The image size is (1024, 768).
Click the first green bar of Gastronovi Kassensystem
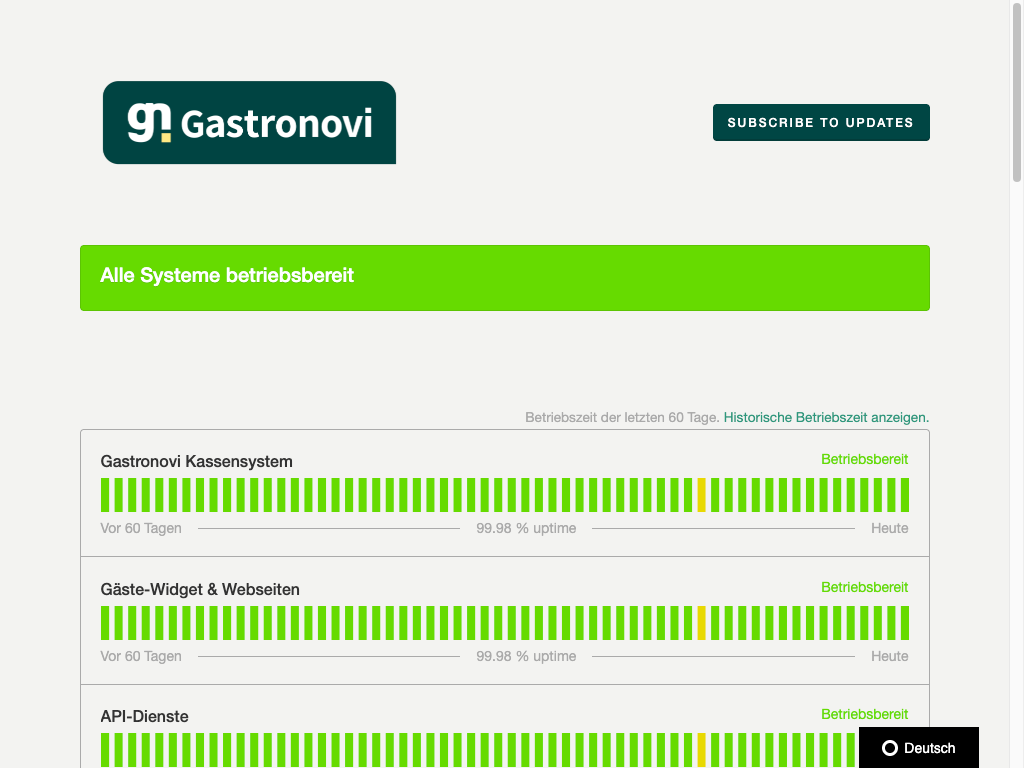coord(105,495)
